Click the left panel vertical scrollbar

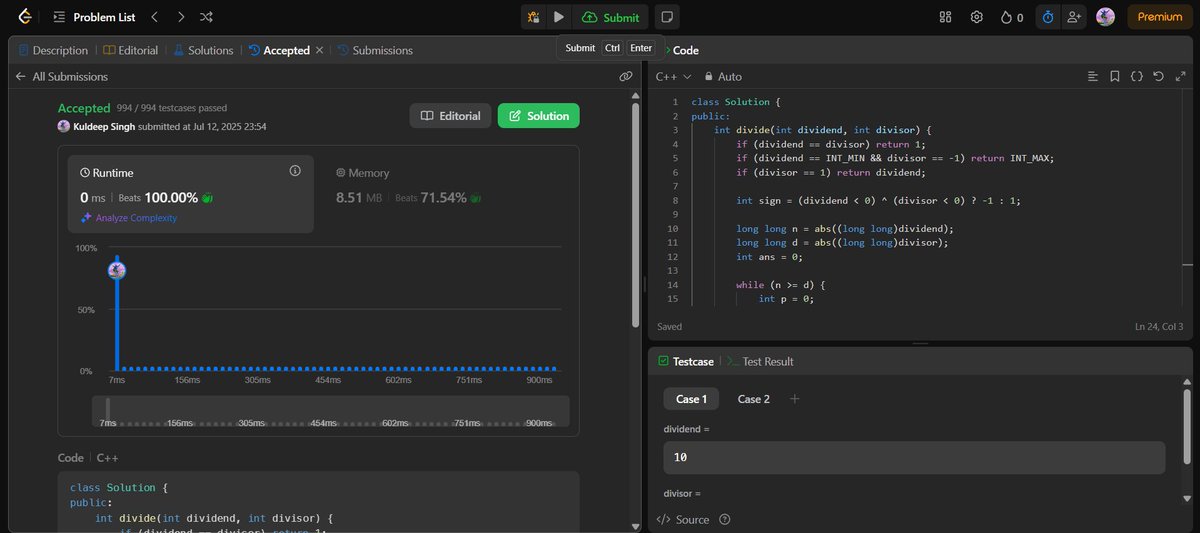click(636, 215)
